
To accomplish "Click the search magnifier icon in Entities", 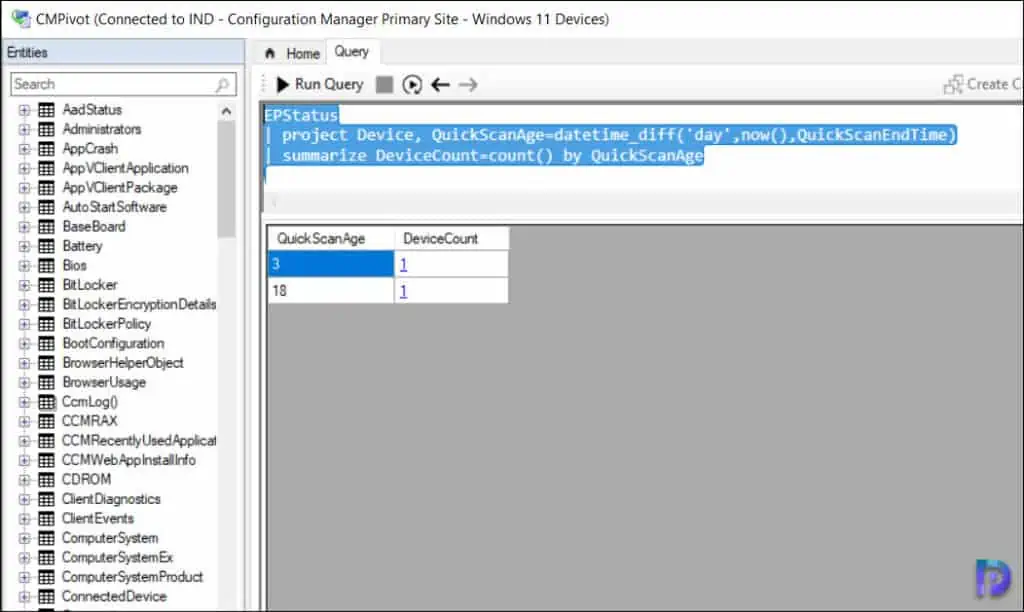I will click(x=222, y=84).
